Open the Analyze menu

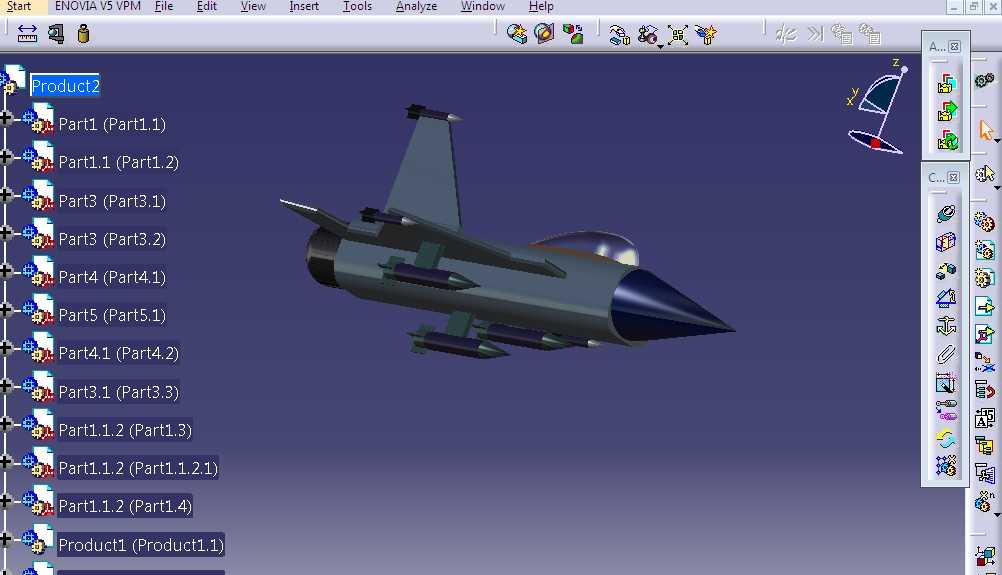coord(416,6)
